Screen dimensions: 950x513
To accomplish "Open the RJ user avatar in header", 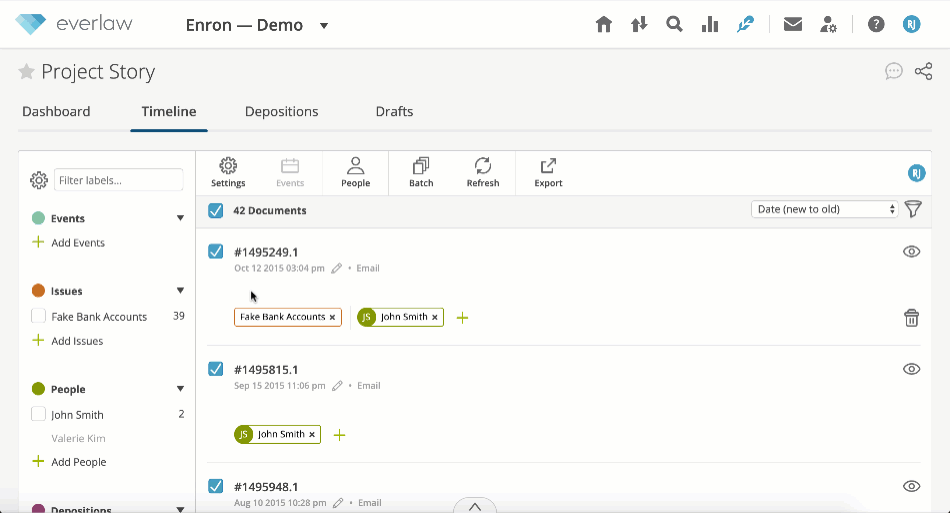I will [911, 24].
